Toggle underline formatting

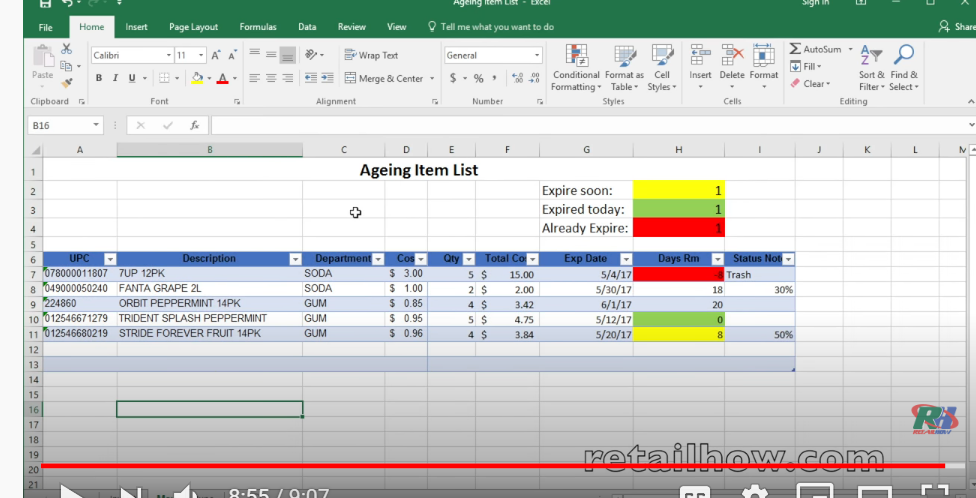pyautogui.click(x=131, y=78)
